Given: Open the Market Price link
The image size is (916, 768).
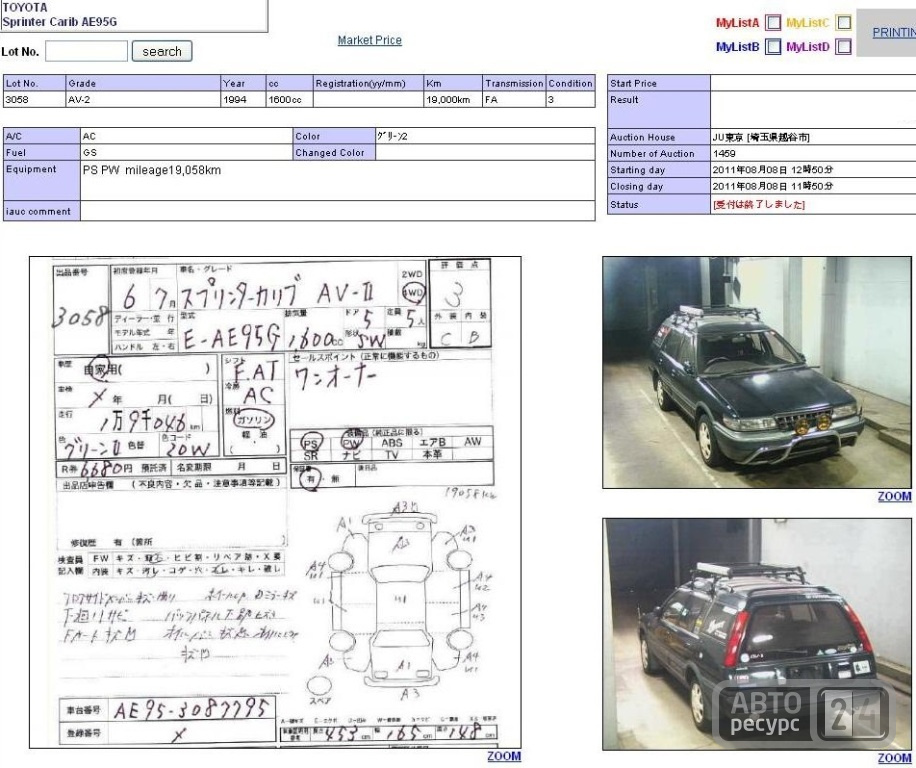Looking at the screenshot, I should [x=369, y=40].
